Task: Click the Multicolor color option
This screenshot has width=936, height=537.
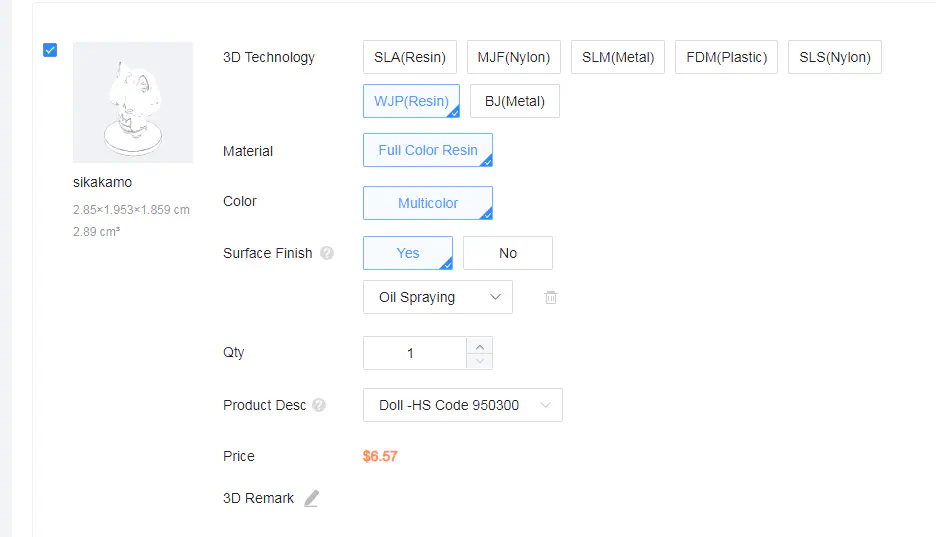Action: click(428, 203)
